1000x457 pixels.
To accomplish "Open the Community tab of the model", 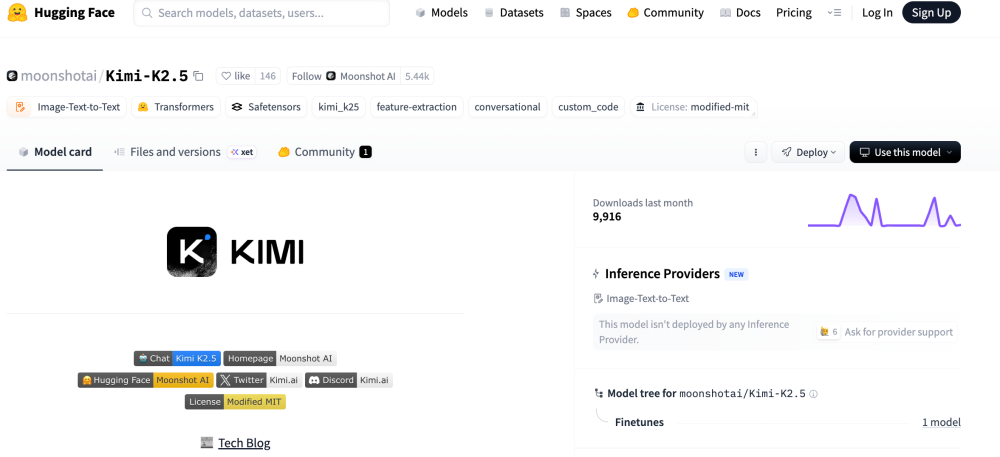I will (323, 152).
